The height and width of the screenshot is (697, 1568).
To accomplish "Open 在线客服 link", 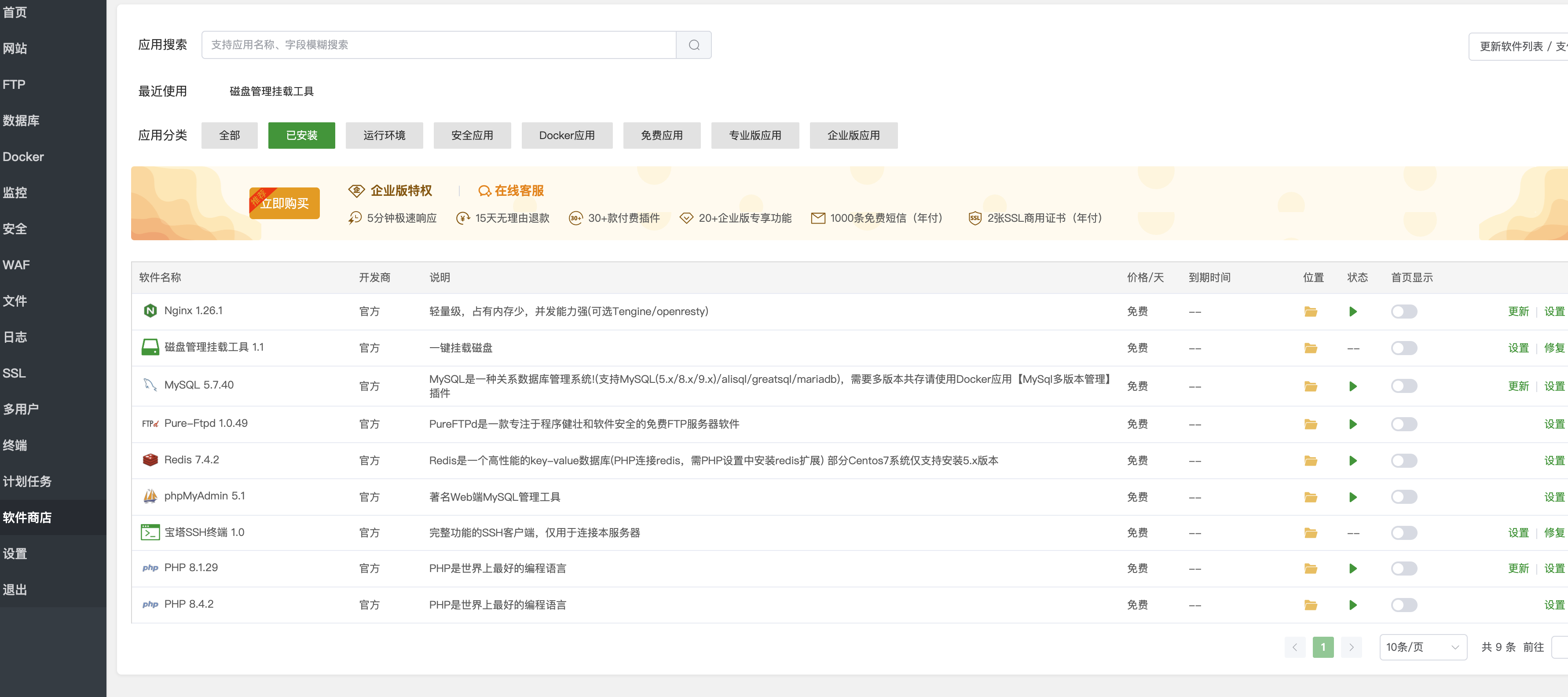I will (x=511, y=191).
